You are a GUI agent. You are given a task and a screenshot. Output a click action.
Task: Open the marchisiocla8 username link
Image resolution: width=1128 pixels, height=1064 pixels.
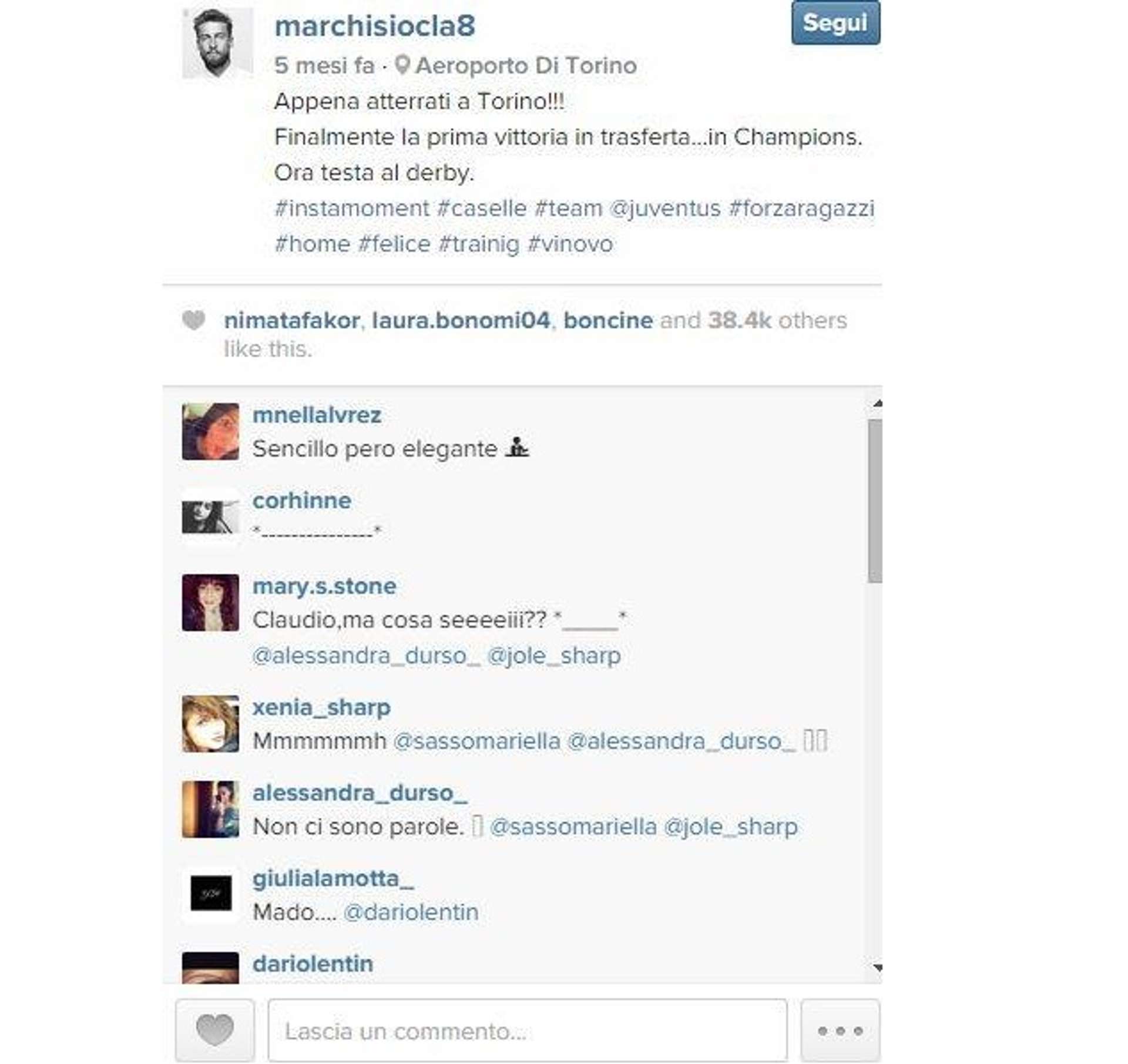[375, 26]
